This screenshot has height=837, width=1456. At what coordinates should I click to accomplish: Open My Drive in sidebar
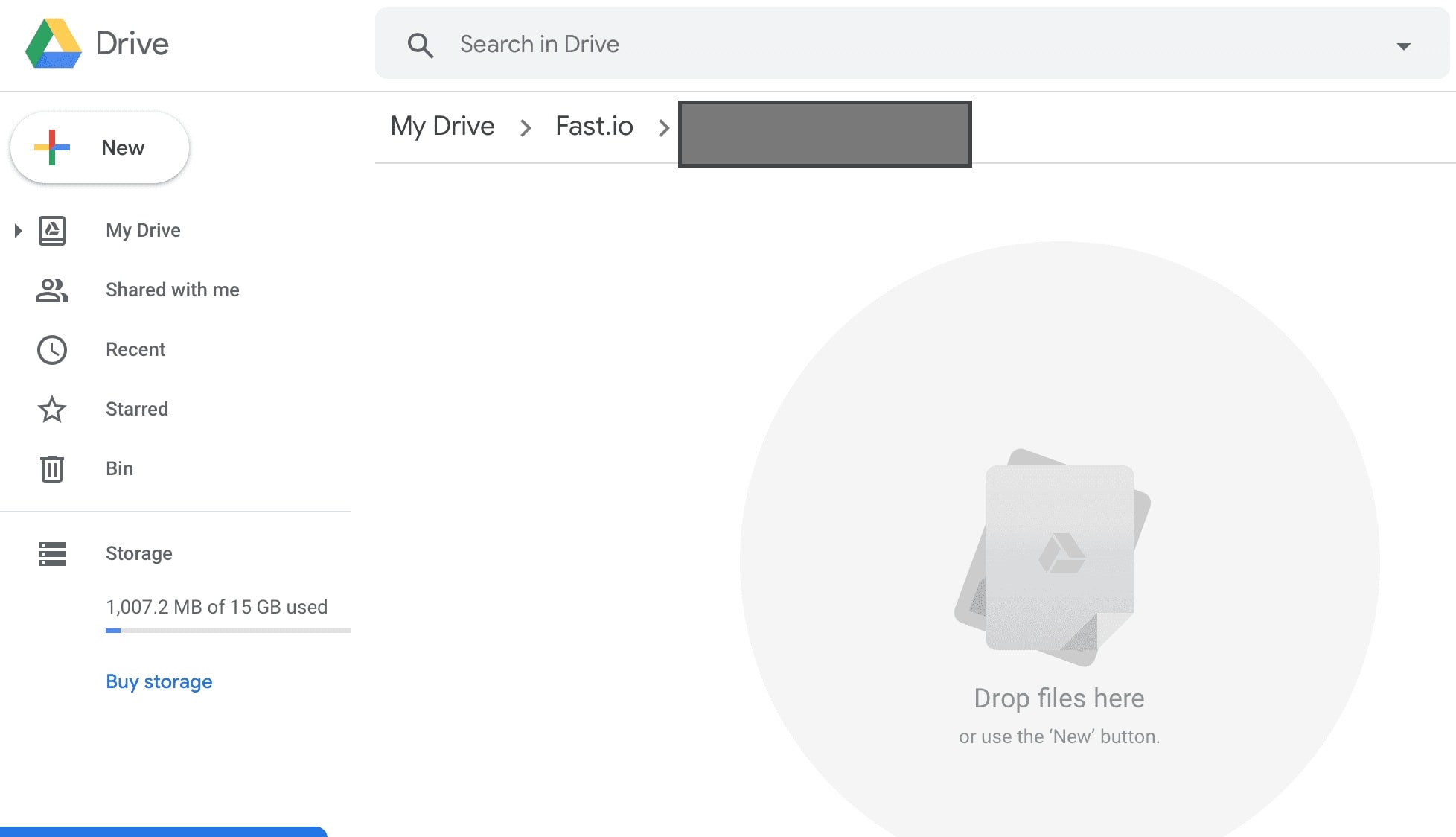coord(143,230)
